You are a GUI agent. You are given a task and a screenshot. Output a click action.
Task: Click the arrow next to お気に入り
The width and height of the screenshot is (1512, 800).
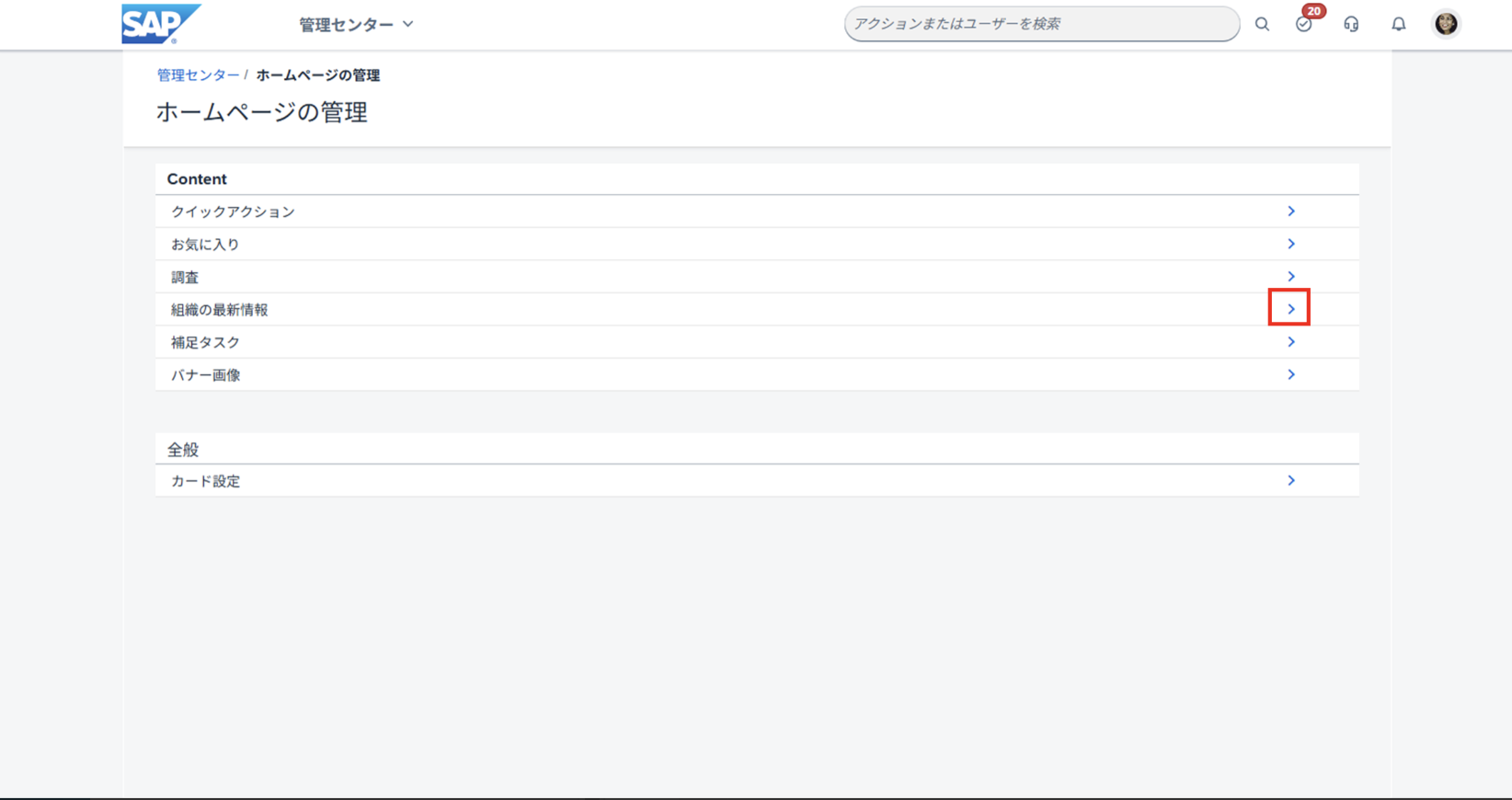tap(1290, 245)
